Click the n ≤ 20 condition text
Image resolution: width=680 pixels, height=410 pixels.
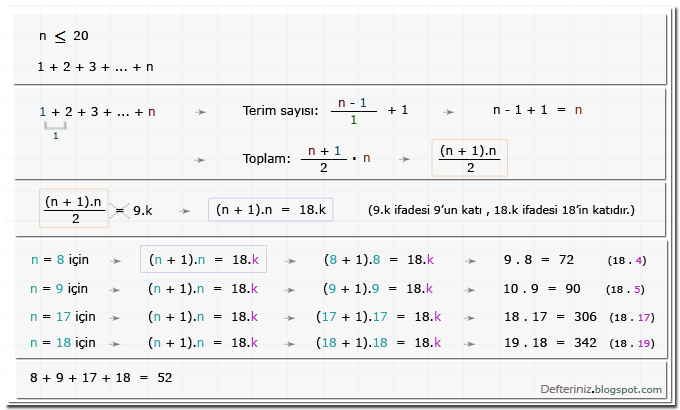click(x=63, y=36)
